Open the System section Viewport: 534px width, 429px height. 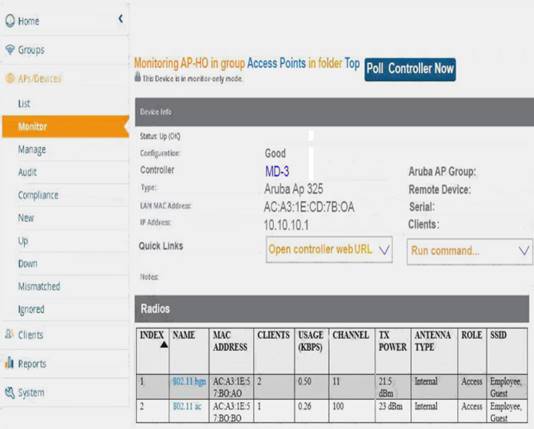click(x=31, y=393)
